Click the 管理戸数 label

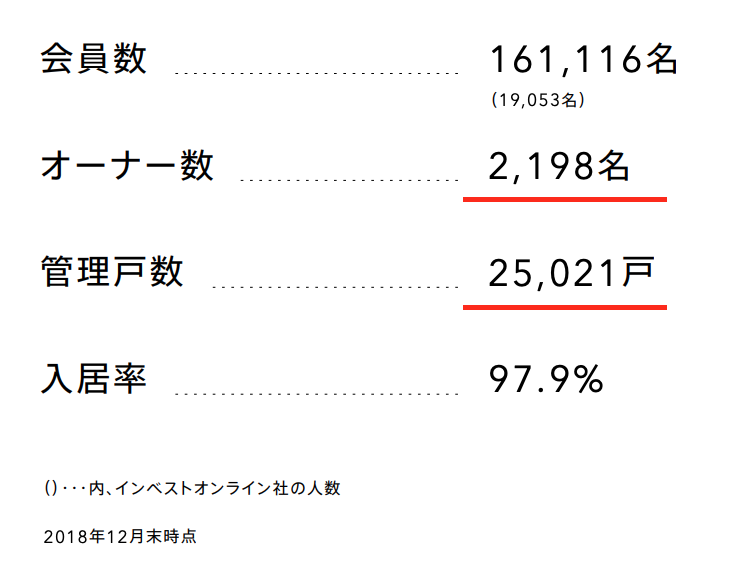[112, 272]
